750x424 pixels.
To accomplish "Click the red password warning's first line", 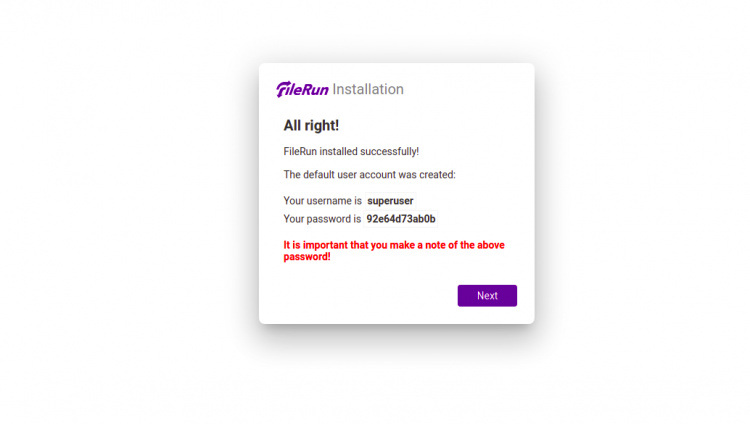I will 396,244.
